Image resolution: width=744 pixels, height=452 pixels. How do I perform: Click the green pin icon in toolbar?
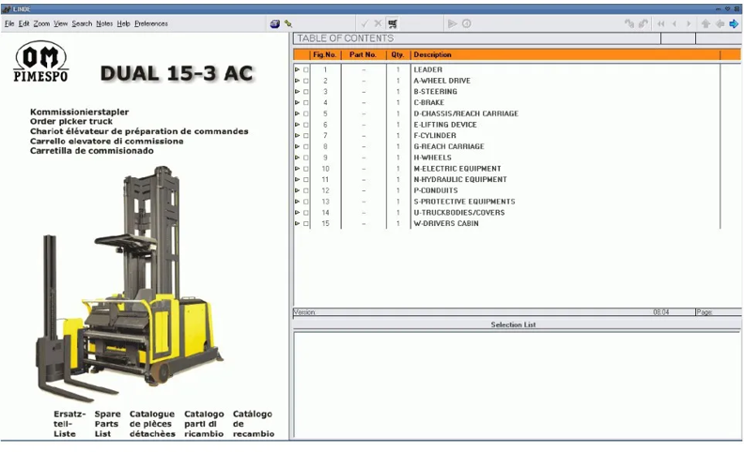coord(288,24)
